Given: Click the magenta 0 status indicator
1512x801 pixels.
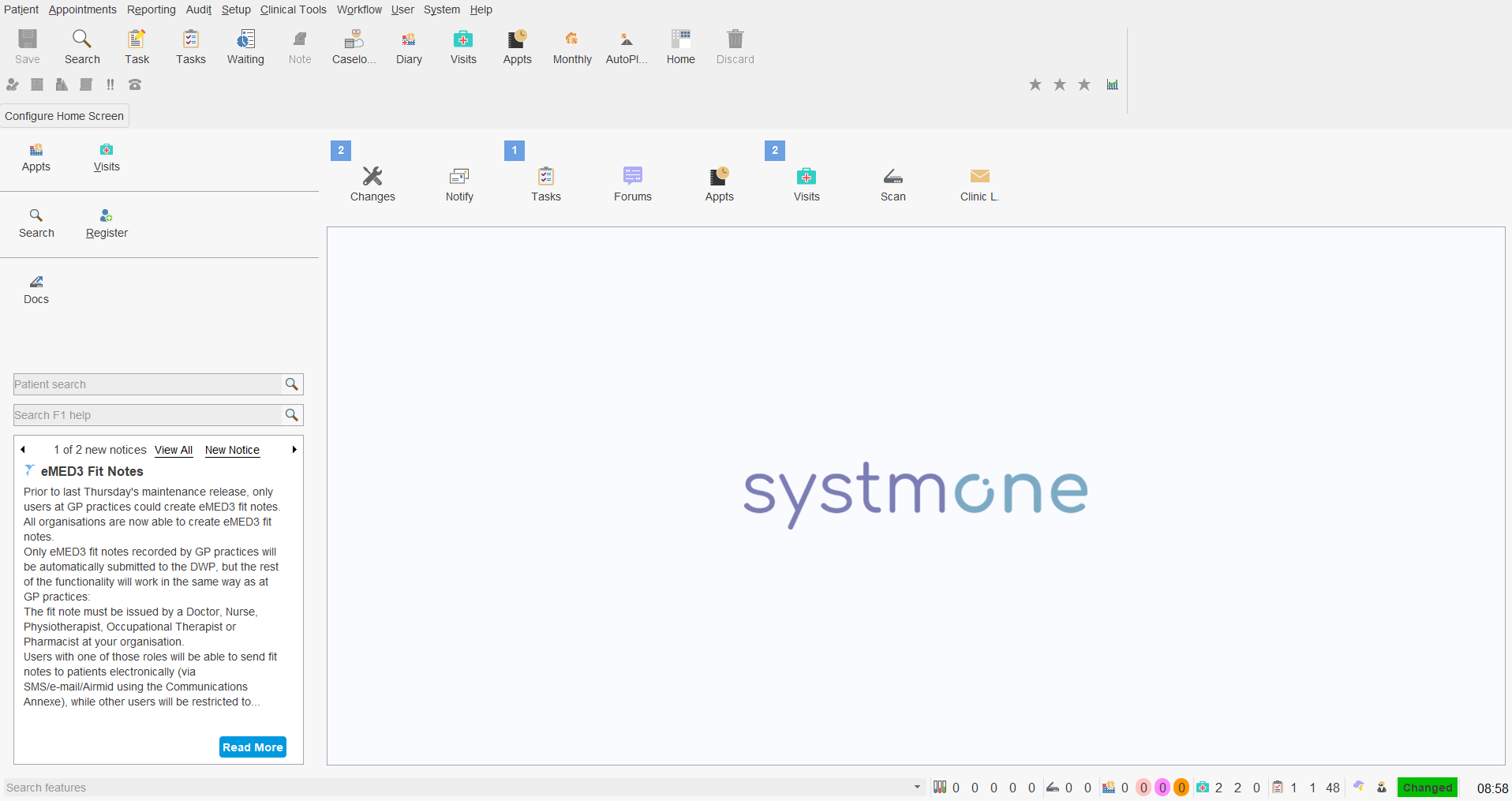Looking at the screenshot, I should tap(1162, 787).
